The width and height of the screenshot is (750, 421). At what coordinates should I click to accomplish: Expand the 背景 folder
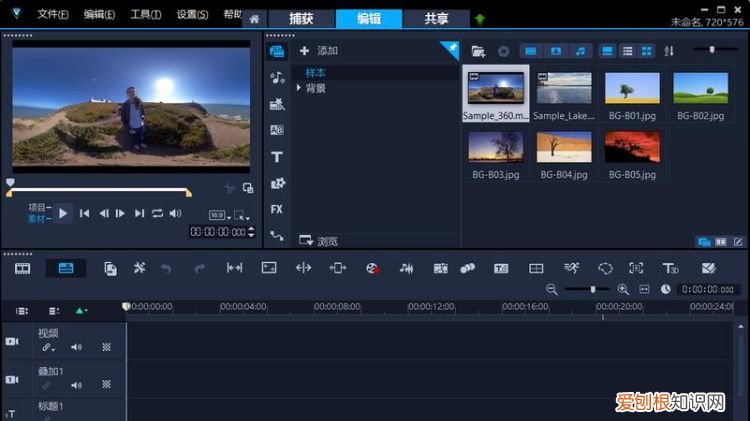[x=299, y=89]
